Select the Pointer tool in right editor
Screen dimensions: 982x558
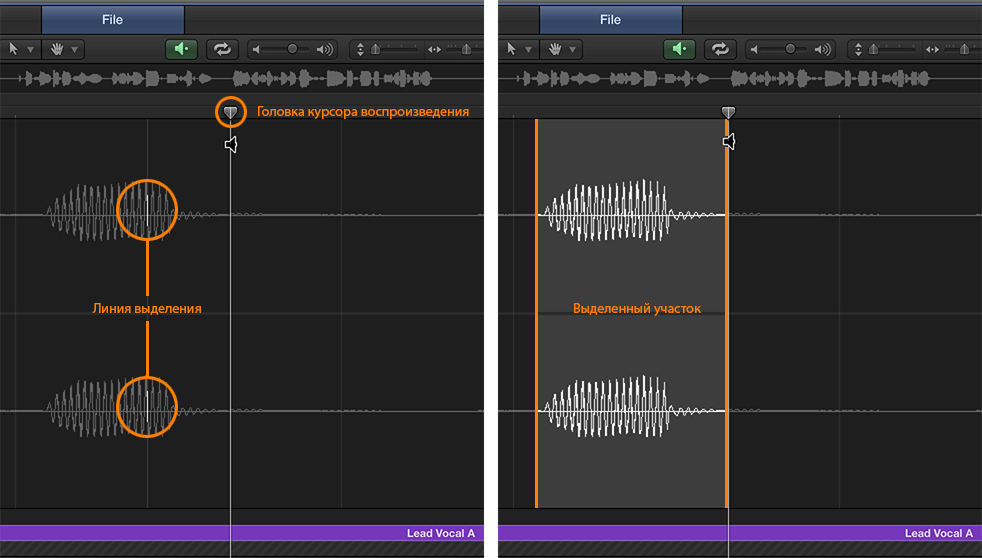tap(511, 49)
